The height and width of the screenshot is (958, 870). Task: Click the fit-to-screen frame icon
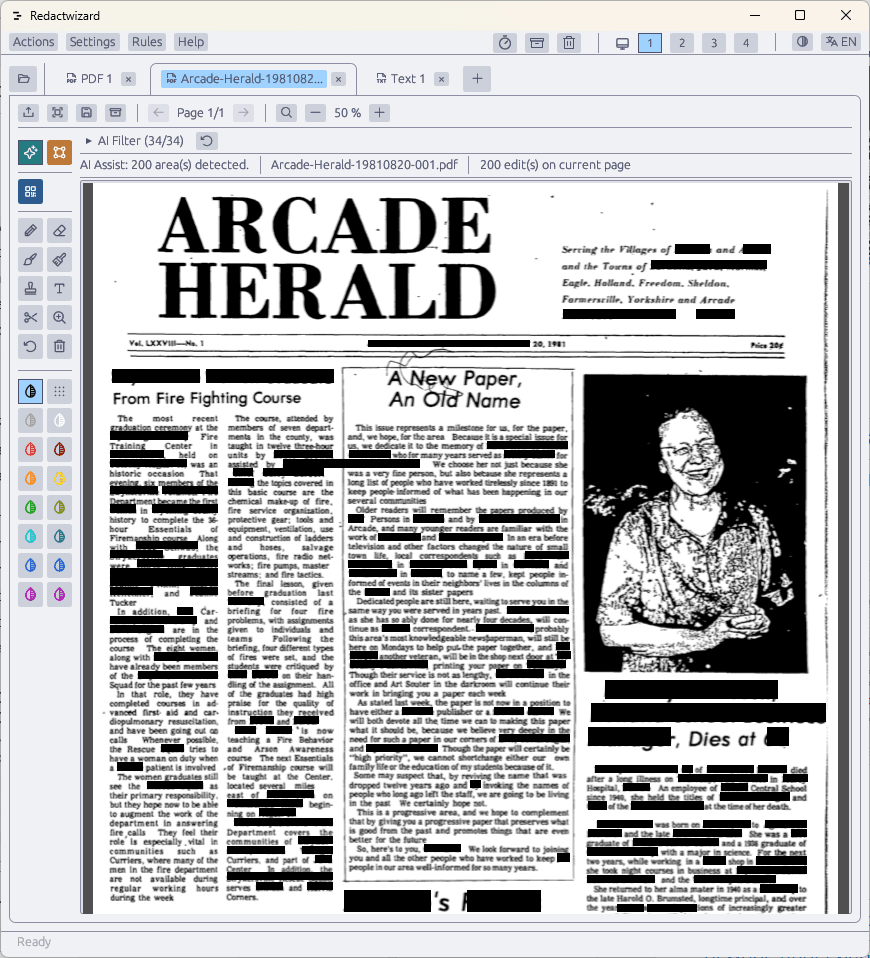point(57,112)
